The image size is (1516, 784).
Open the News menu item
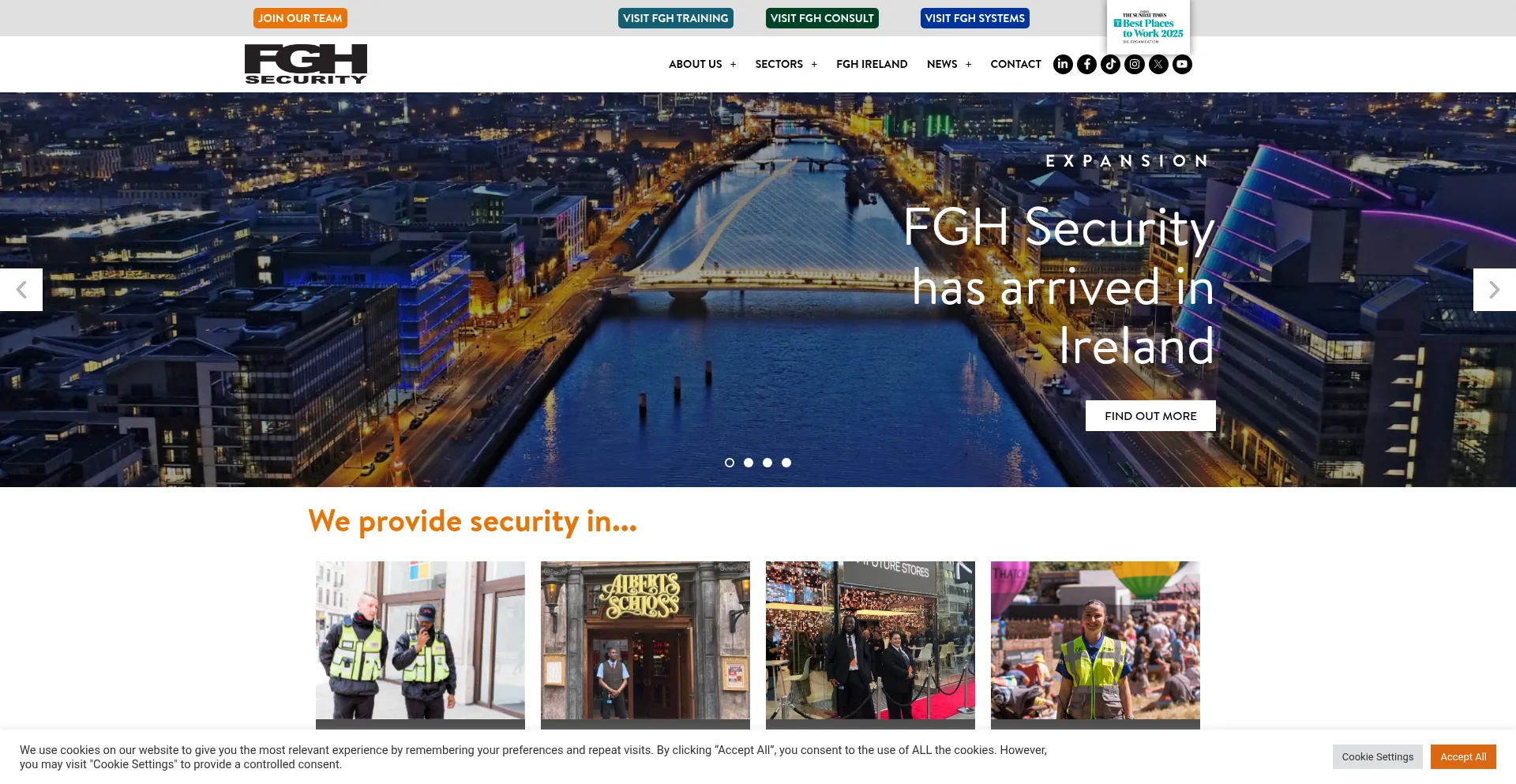point(942,64)
